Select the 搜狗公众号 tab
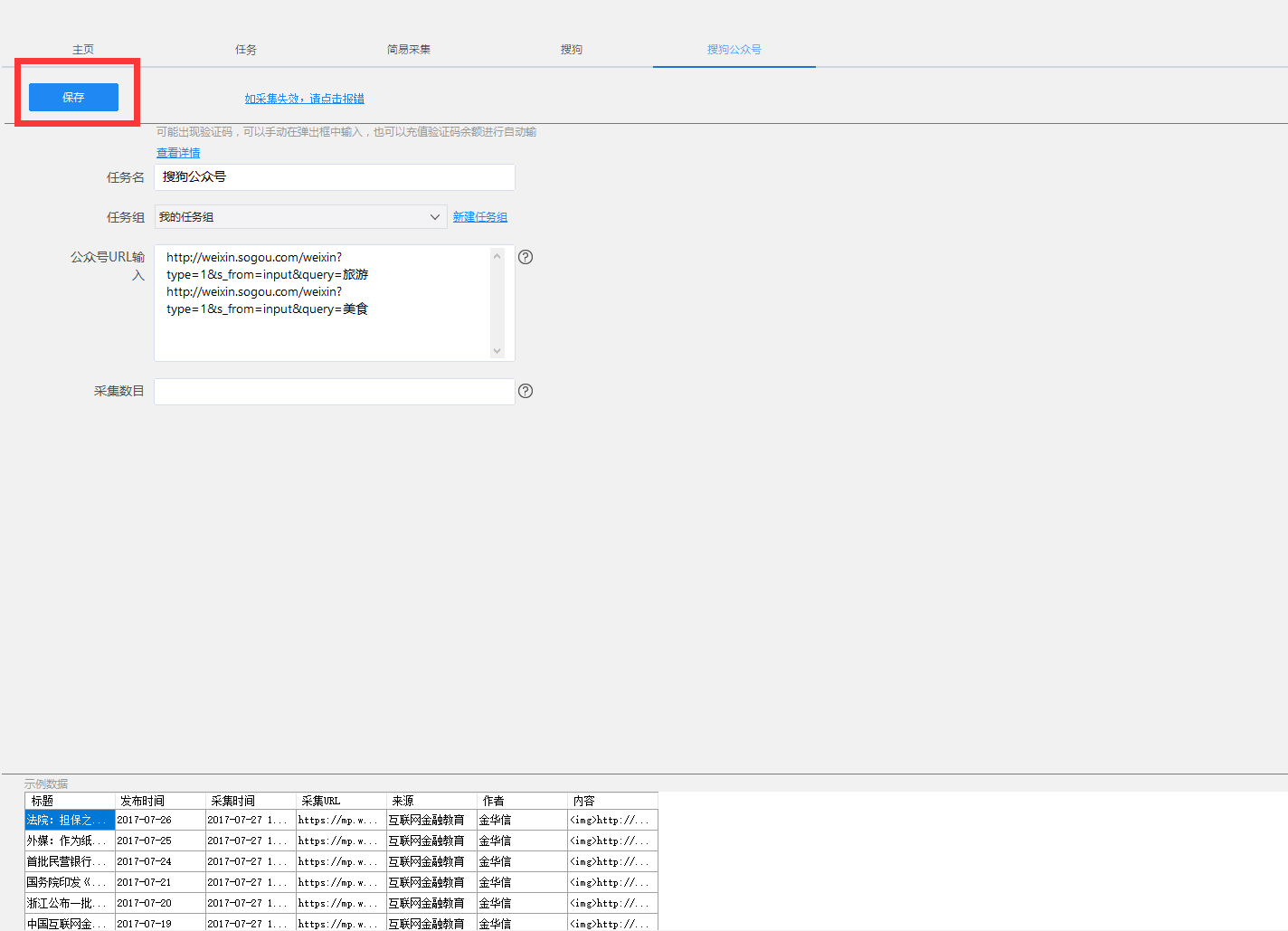This screenshot has width=1288, height=931. tap(734, 50)
